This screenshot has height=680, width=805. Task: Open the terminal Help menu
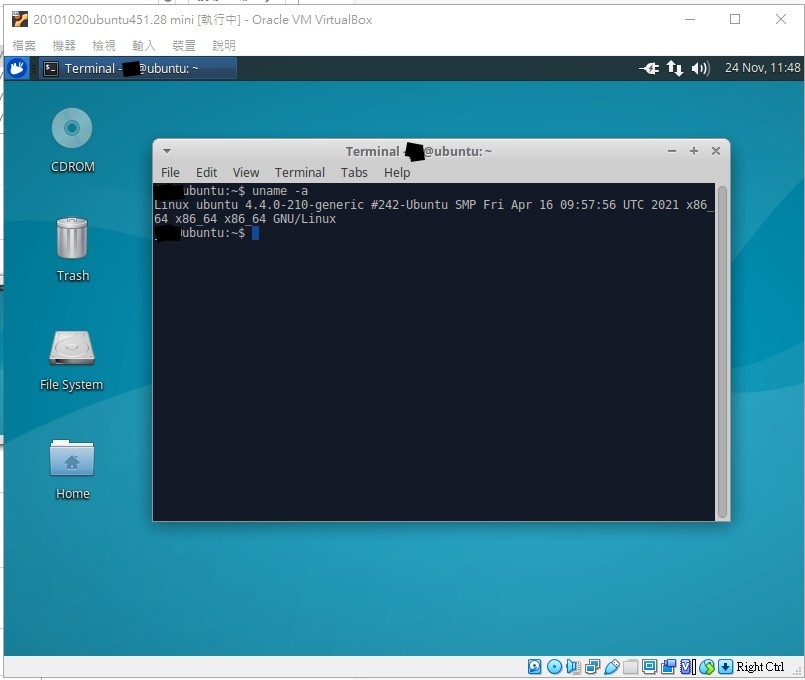coord(397,172)
